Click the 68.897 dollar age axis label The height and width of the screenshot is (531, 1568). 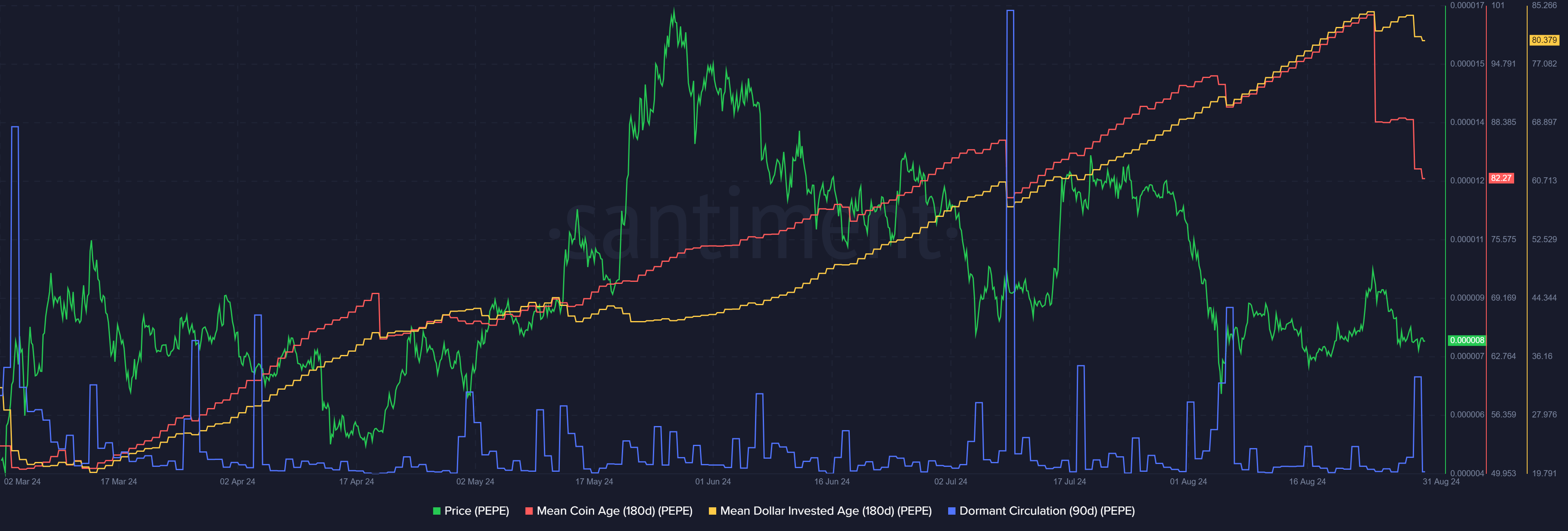coord(1544,123)
